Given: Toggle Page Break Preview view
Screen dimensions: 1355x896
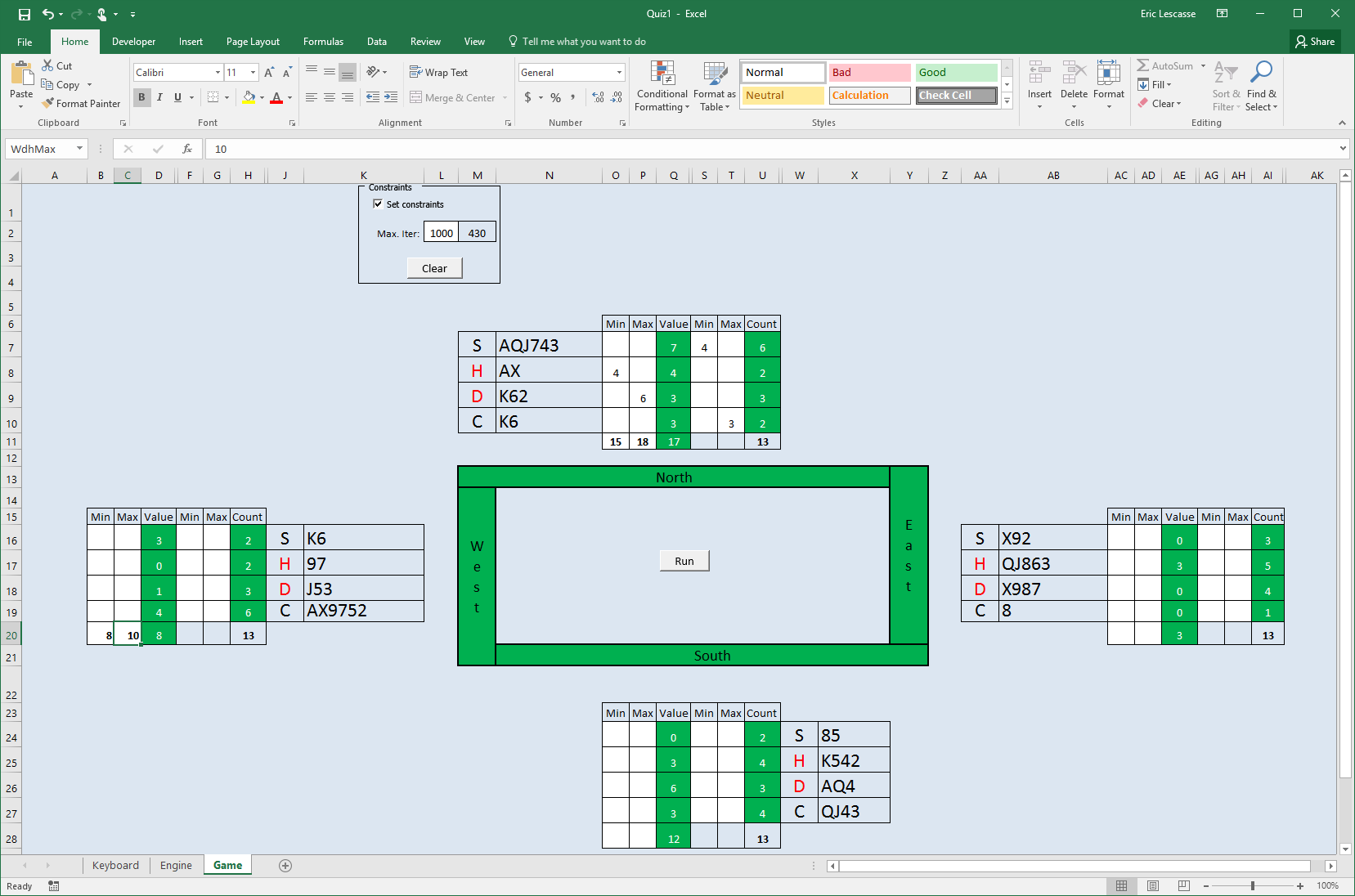Looking at the screenshot, I should click(1184, 886).
